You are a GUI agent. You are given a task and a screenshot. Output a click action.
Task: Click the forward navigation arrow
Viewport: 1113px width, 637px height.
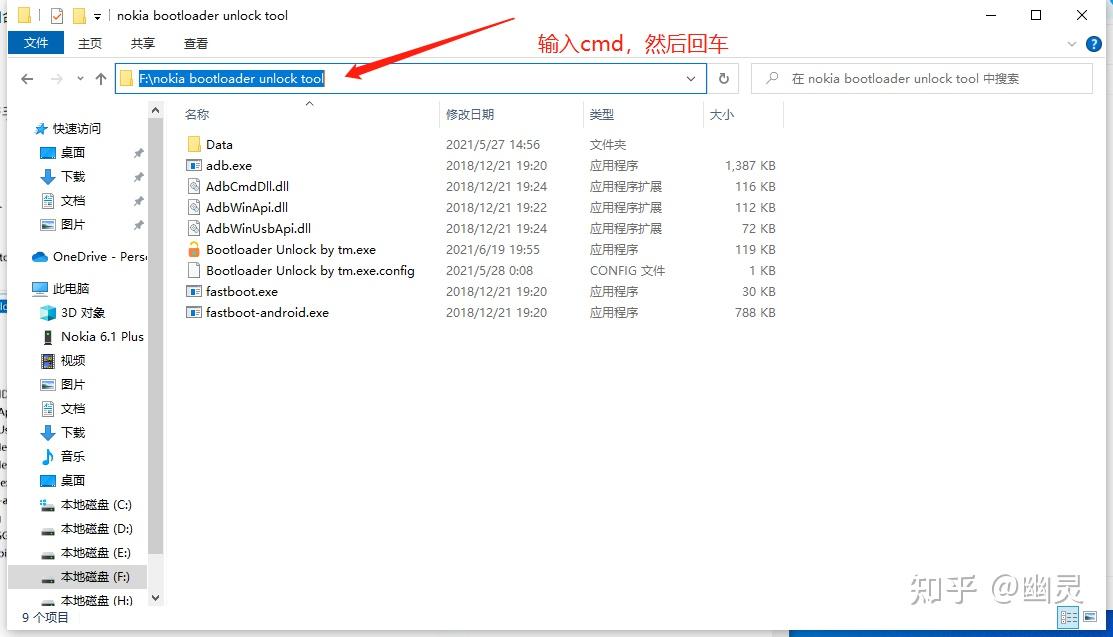point(57,79)
